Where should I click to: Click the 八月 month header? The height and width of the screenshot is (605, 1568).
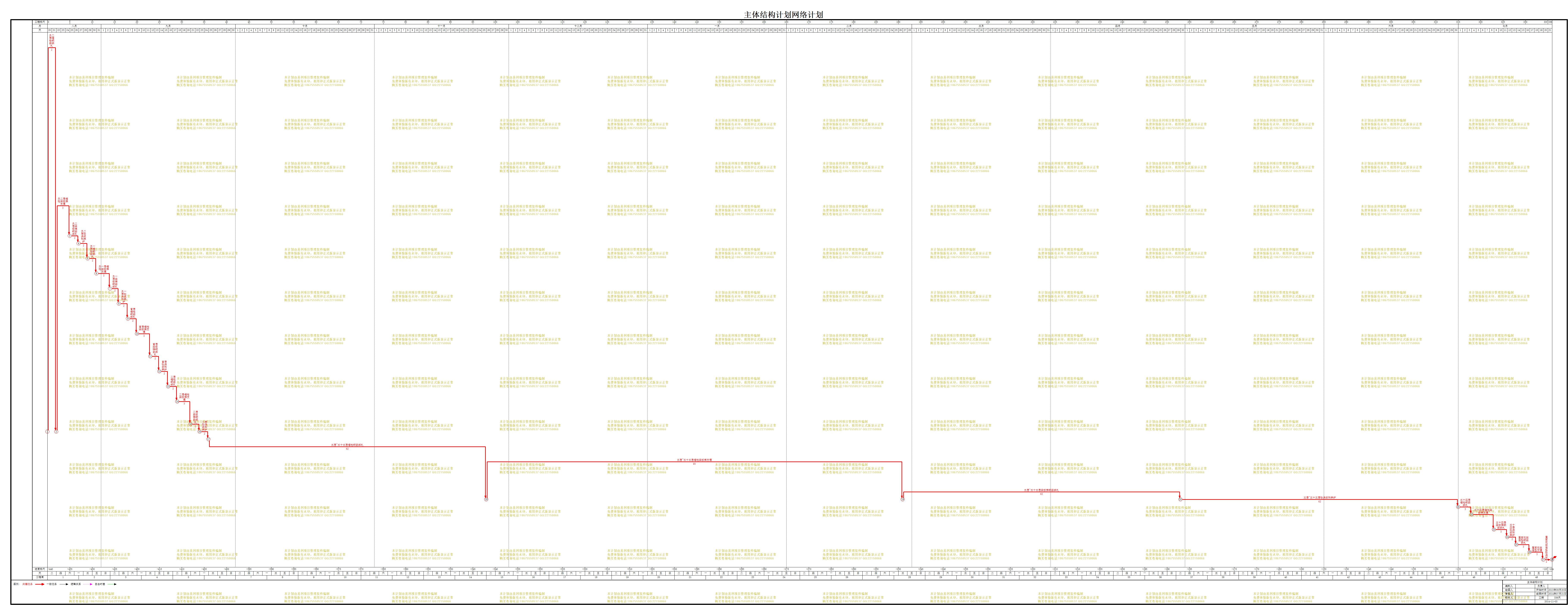click(74, 26)
